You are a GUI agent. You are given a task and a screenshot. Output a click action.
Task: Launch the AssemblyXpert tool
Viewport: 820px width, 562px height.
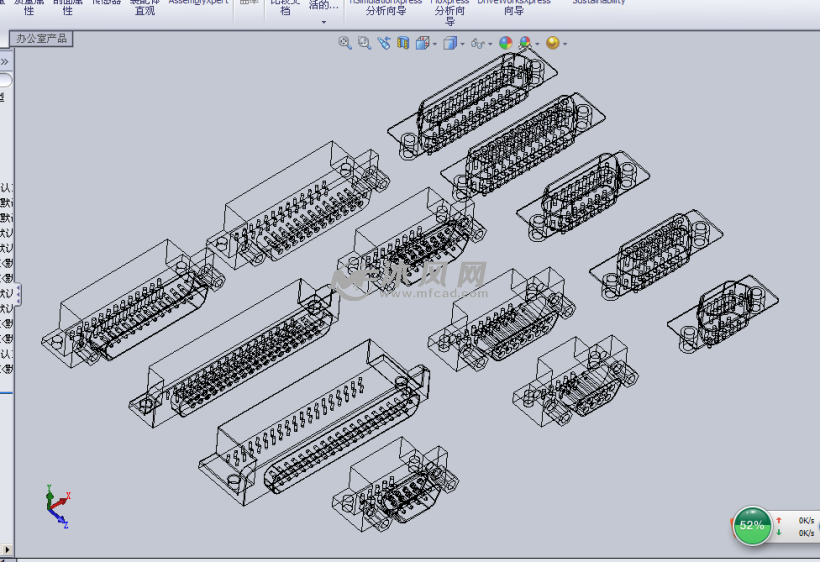(199, 3)
